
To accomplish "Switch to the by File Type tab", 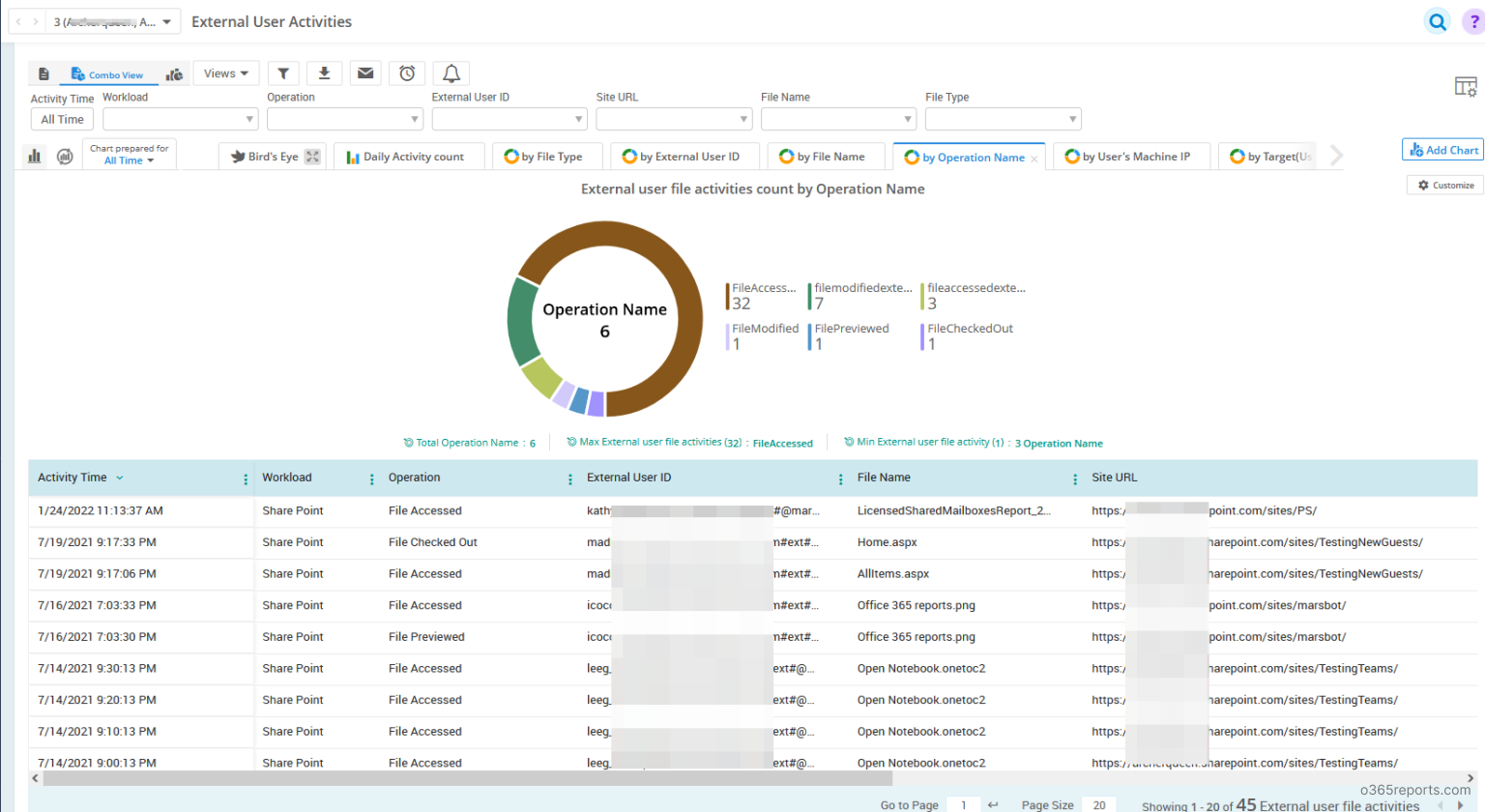I will coord(544,157).
